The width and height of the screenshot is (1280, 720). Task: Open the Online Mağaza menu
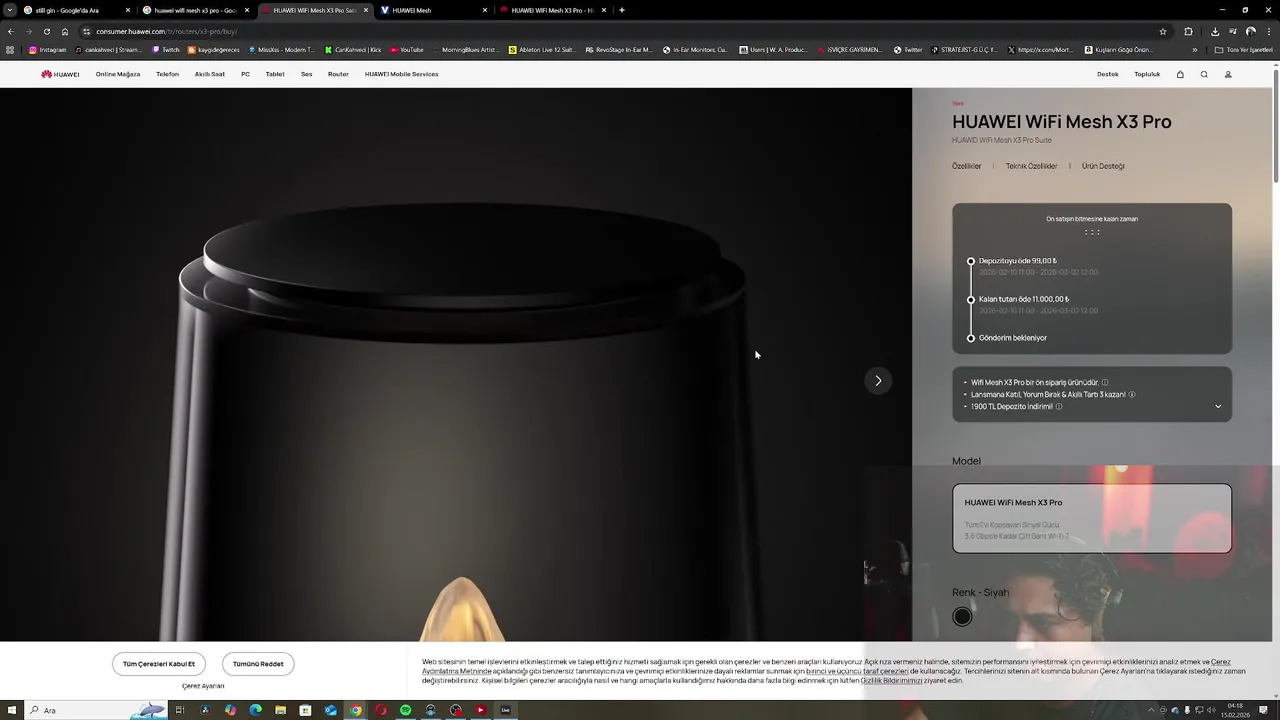pos(118,74)
